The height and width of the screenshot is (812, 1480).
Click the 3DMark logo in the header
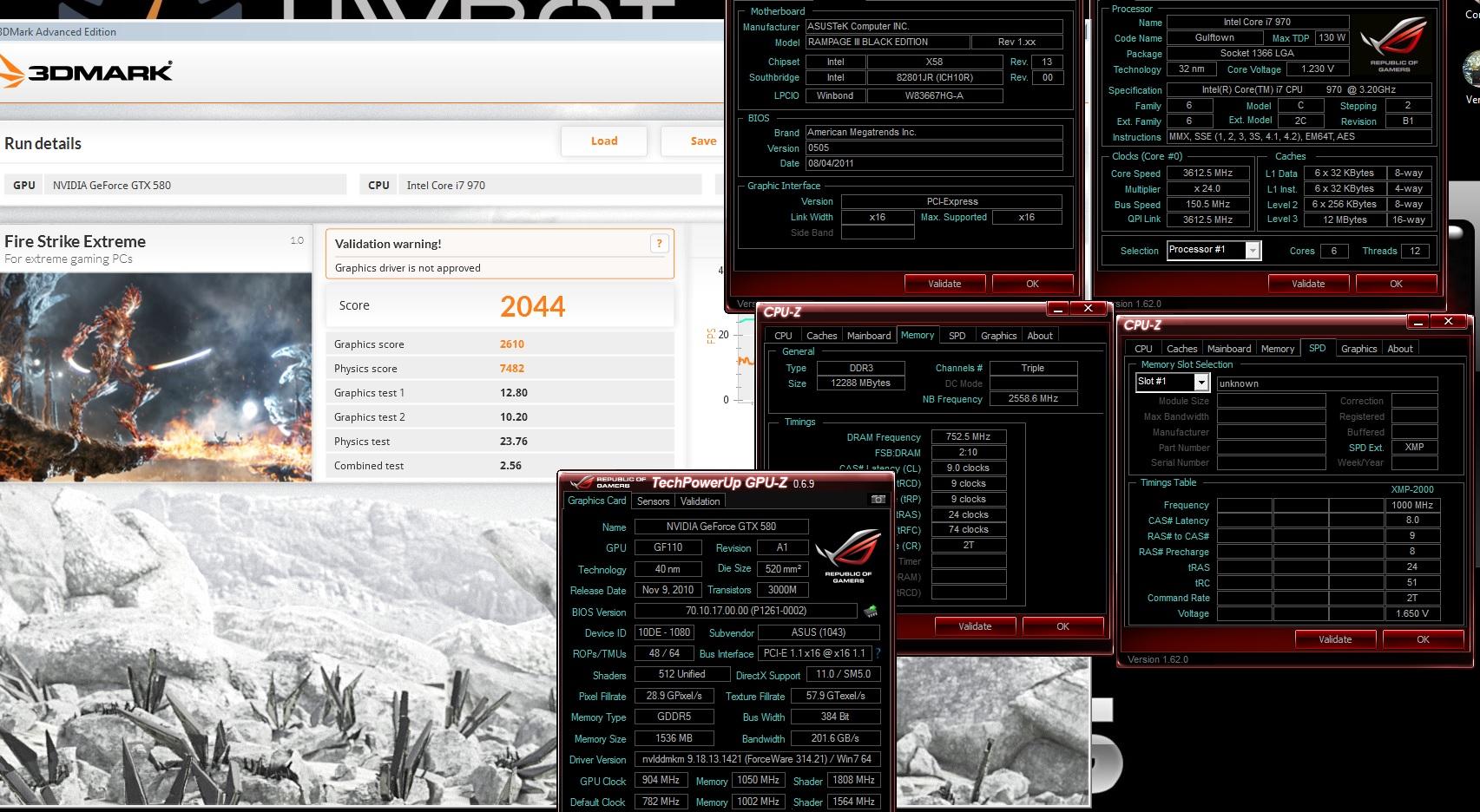(86, 71)
